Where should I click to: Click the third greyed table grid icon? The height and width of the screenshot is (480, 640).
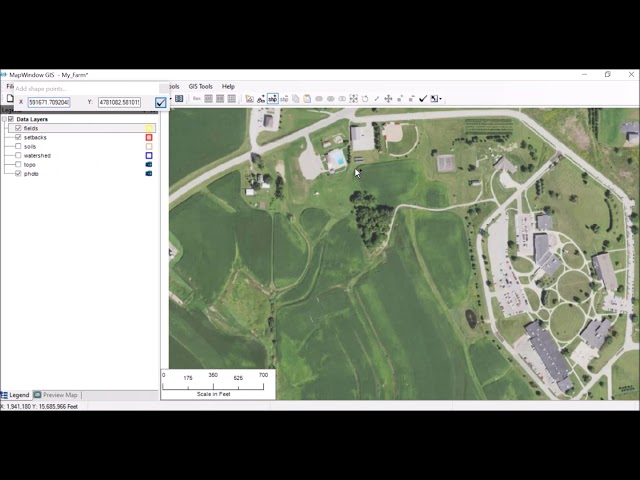232,99
